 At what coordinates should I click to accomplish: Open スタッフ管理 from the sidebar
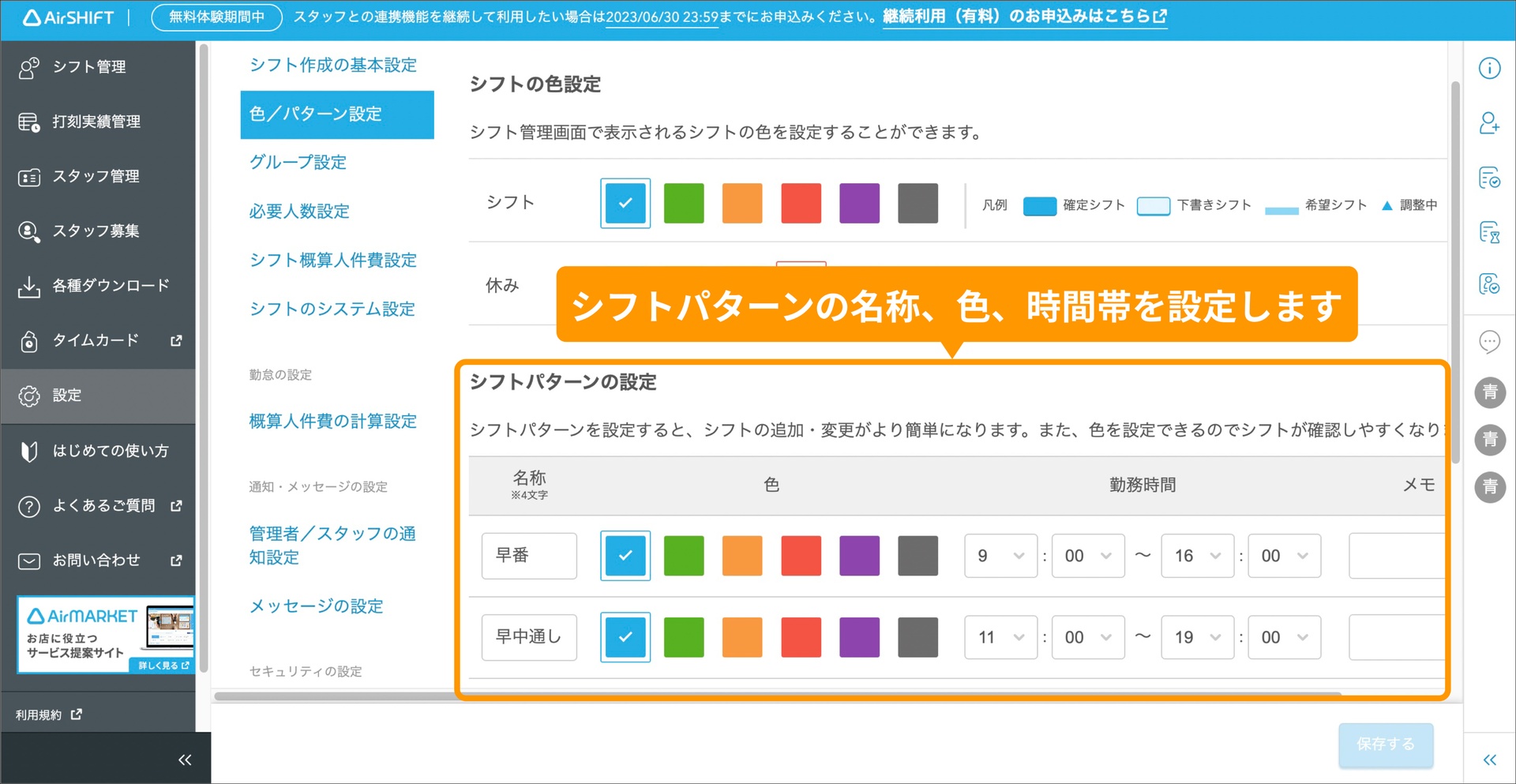coord(95,176)
